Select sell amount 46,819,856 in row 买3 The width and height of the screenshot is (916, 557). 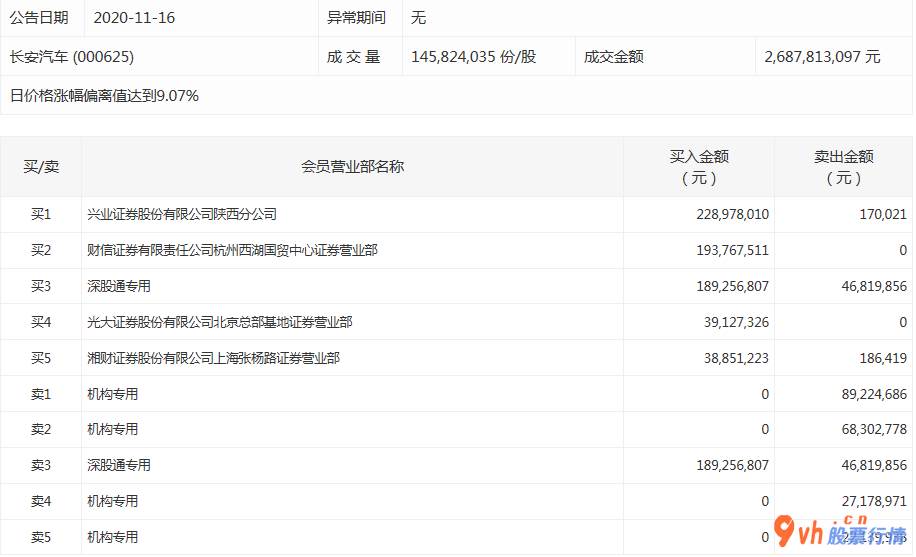(874, 286)
